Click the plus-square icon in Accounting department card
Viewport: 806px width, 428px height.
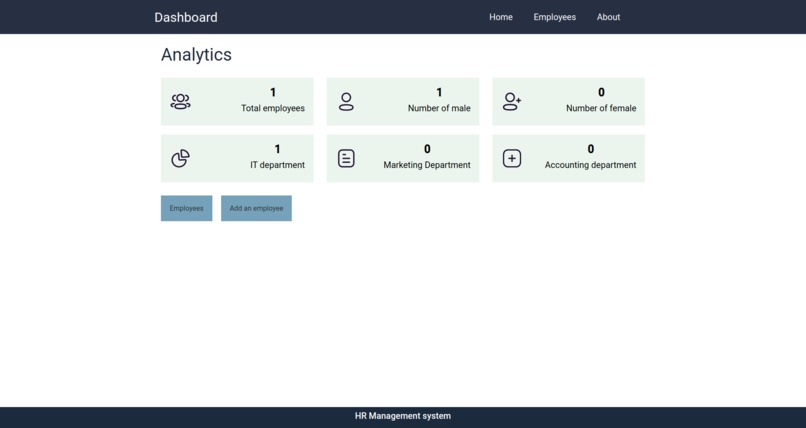coord(512,158)
